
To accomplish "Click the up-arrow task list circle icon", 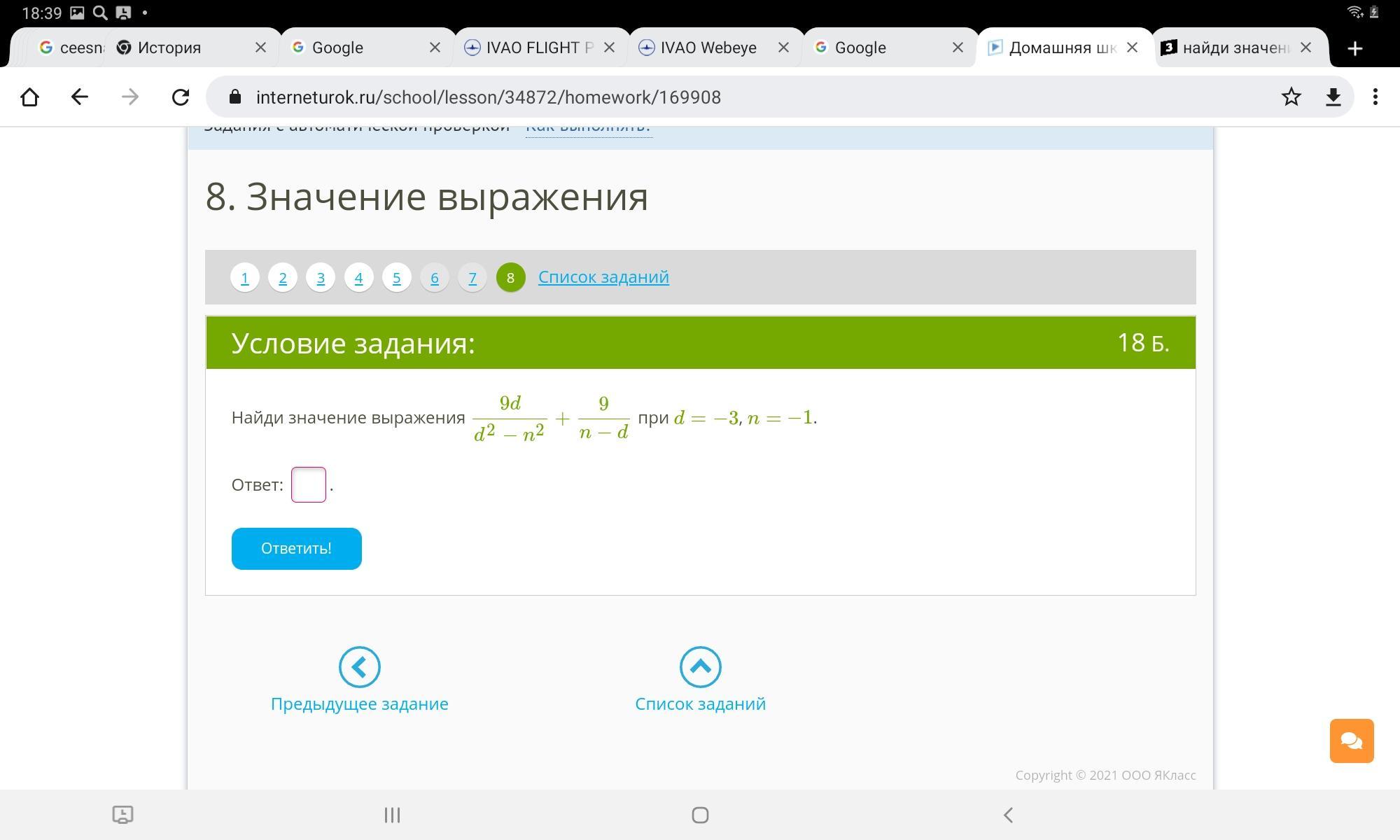I will coord(700,667).
